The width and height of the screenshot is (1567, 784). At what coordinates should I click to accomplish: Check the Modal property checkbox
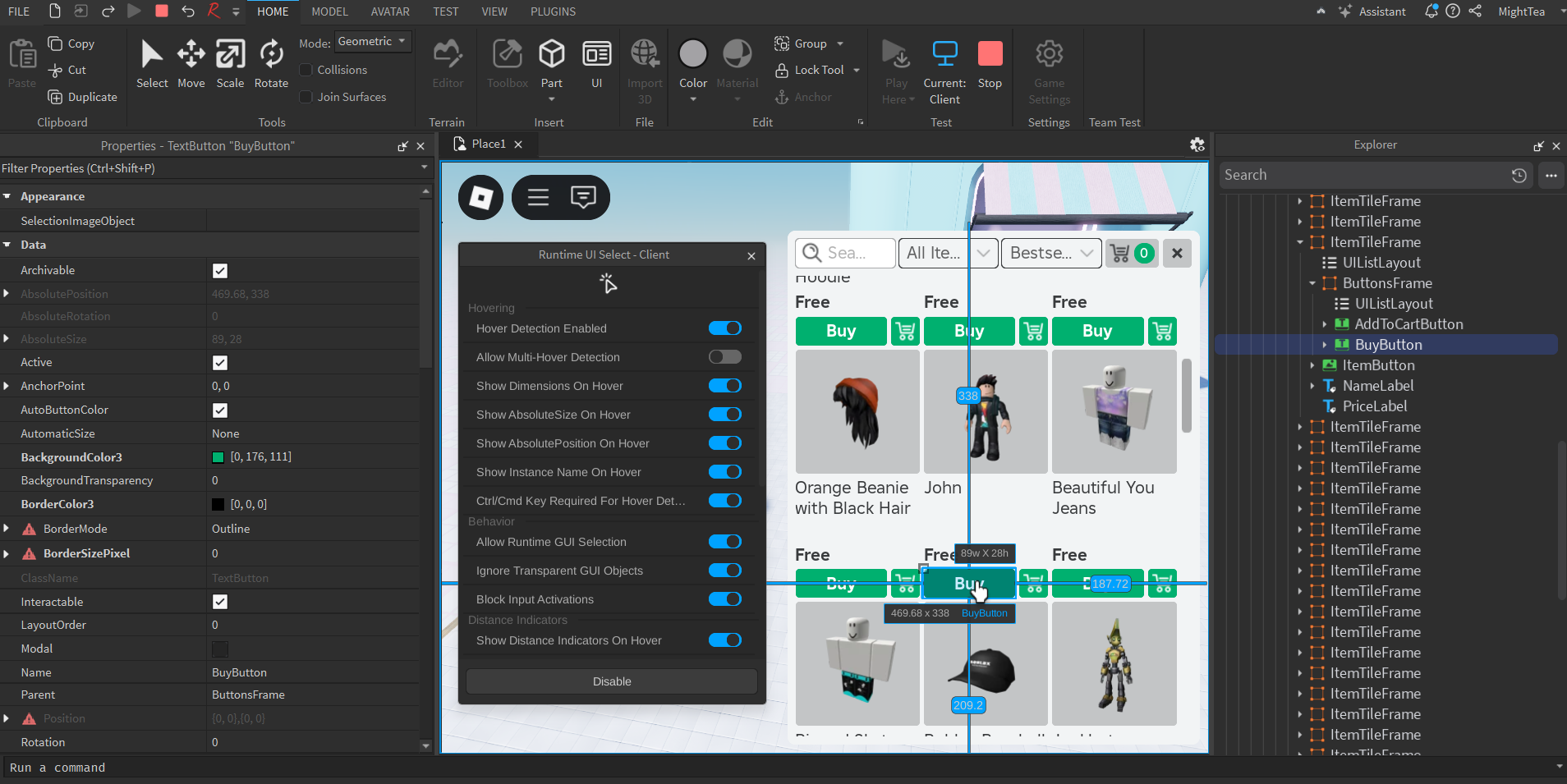220,649
